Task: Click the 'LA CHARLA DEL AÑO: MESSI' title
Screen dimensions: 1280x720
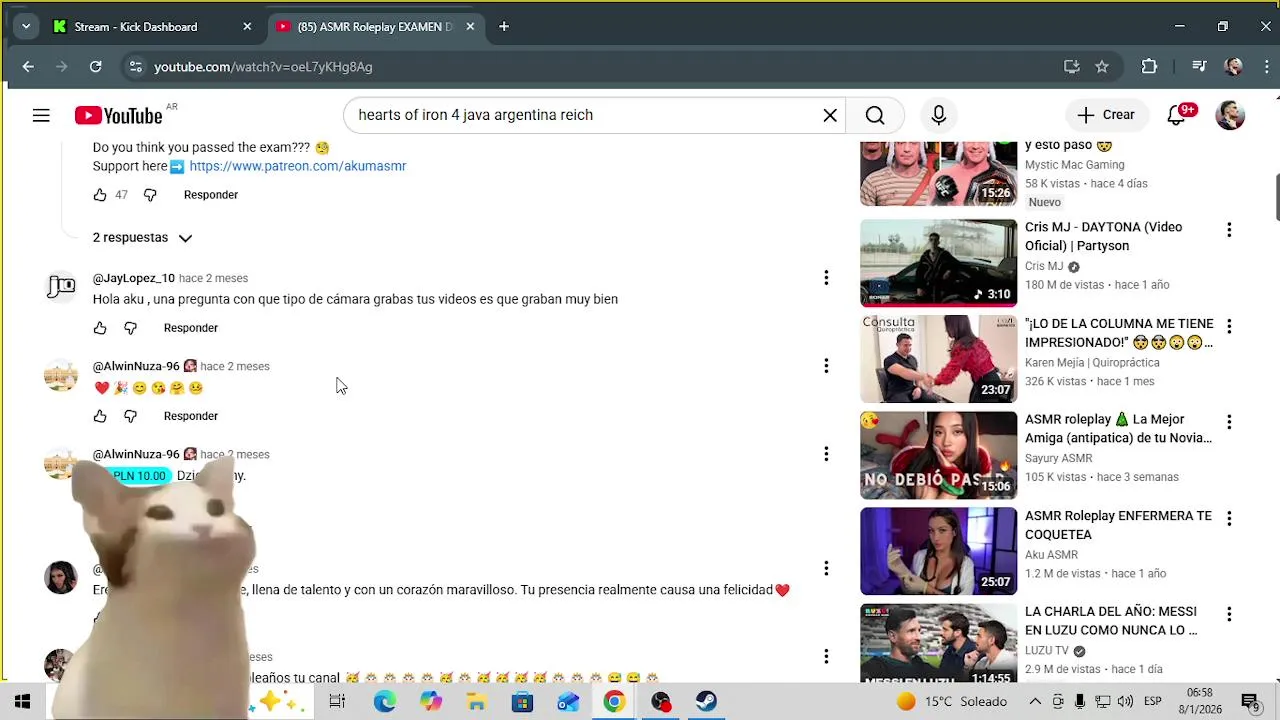Action: (1111, 621)
